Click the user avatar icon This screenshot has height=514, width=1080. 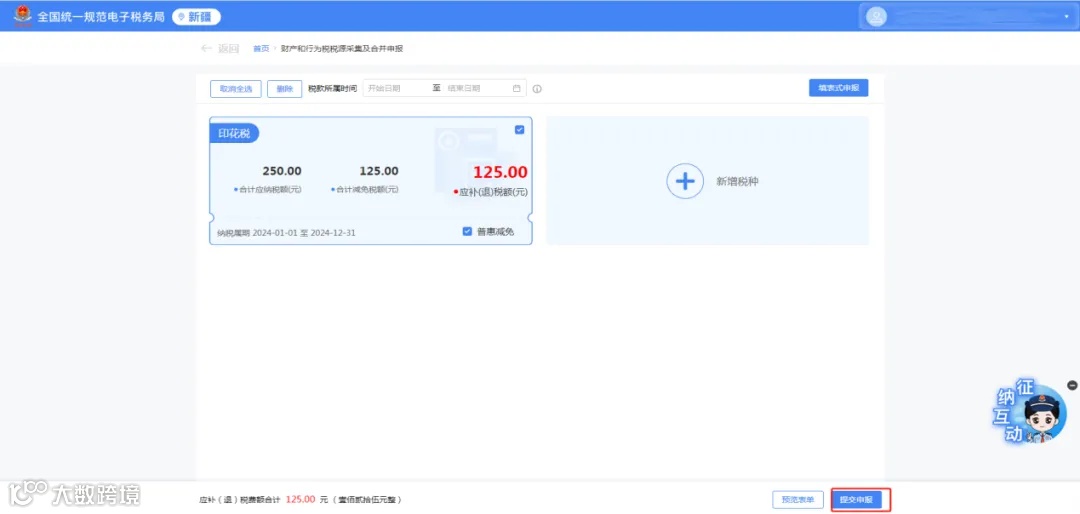(x=876, y=17)
